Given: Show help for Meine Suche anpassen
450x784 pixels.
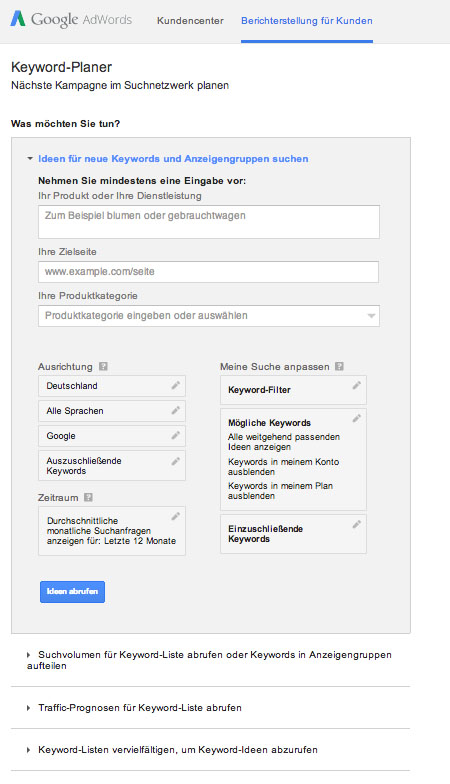Looking at the screenshot, I should point(340,366).
